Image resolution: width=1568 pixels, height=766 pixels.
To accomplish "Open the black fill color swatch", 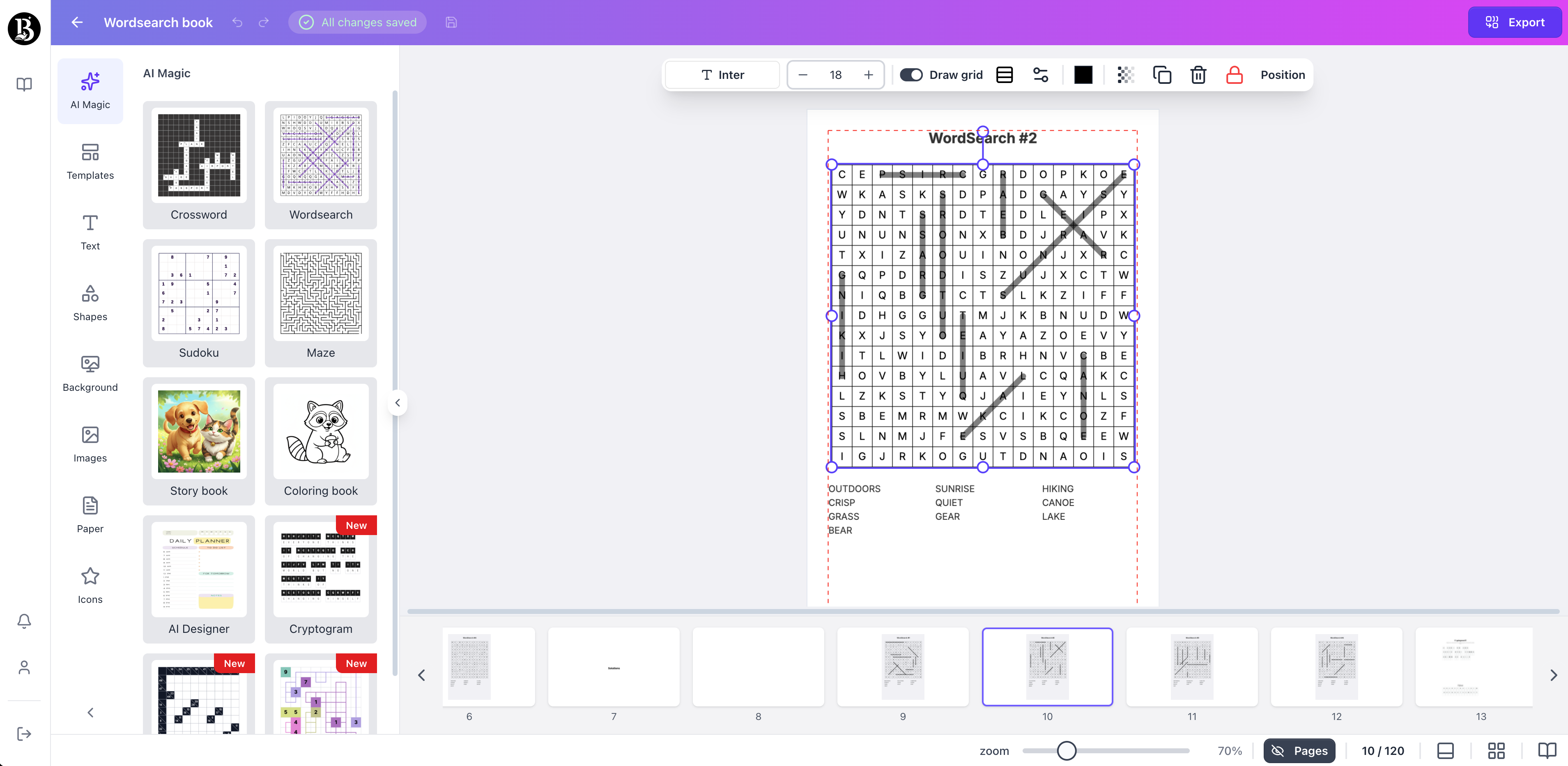I will click(x=1083, y=74).
